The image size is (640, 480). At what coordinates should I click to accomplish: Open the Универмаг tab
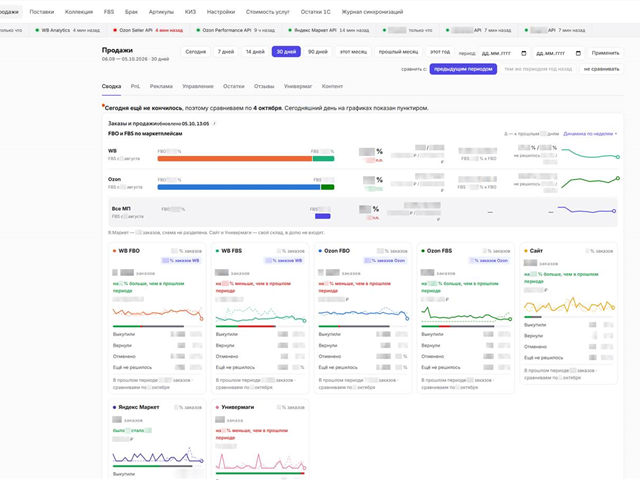coord(298,87)
